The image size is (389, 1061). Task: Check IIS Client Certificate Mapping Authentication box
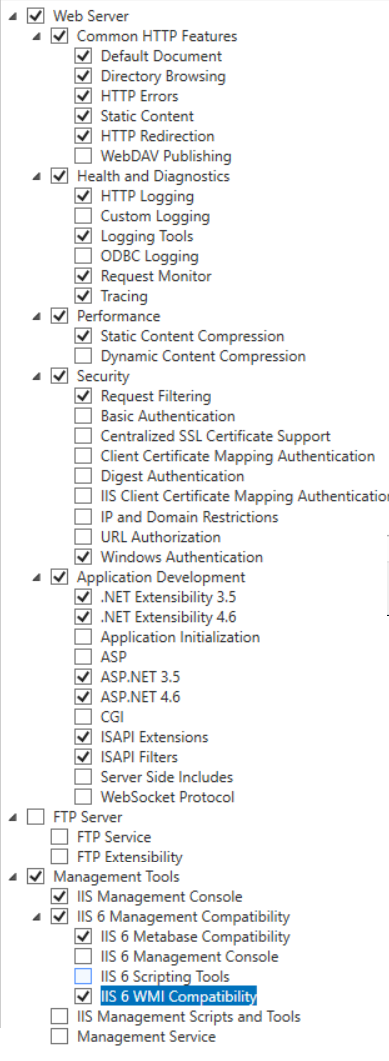[x=83, y=496]
